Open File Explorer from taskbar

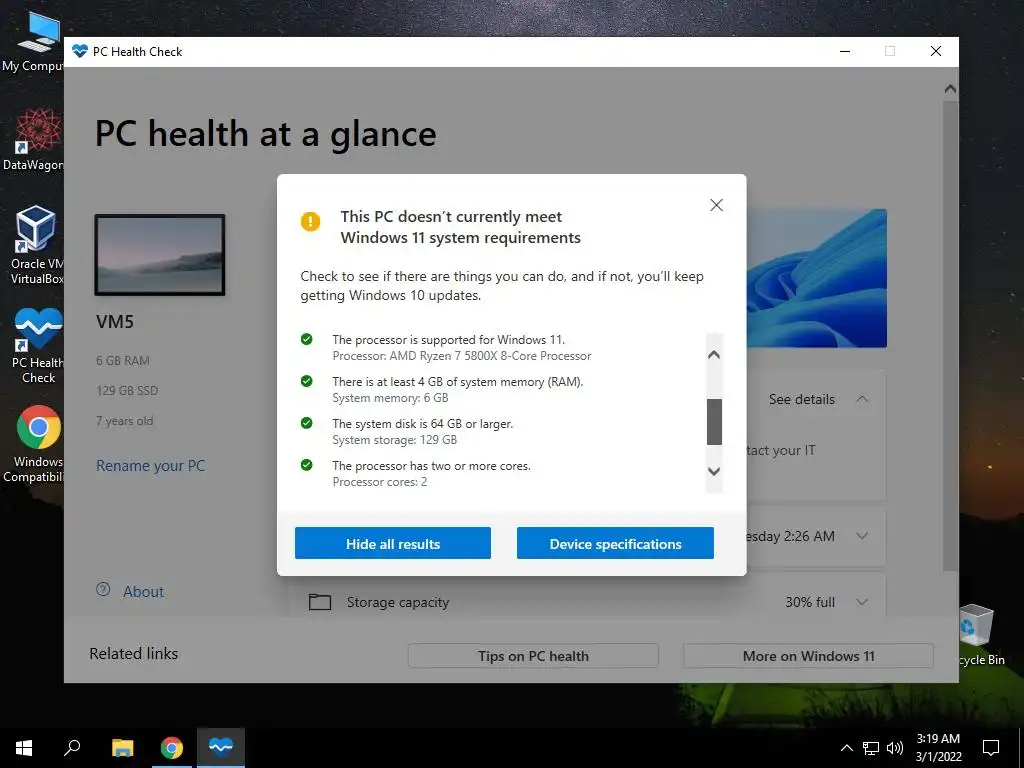(x=122, y=748)
